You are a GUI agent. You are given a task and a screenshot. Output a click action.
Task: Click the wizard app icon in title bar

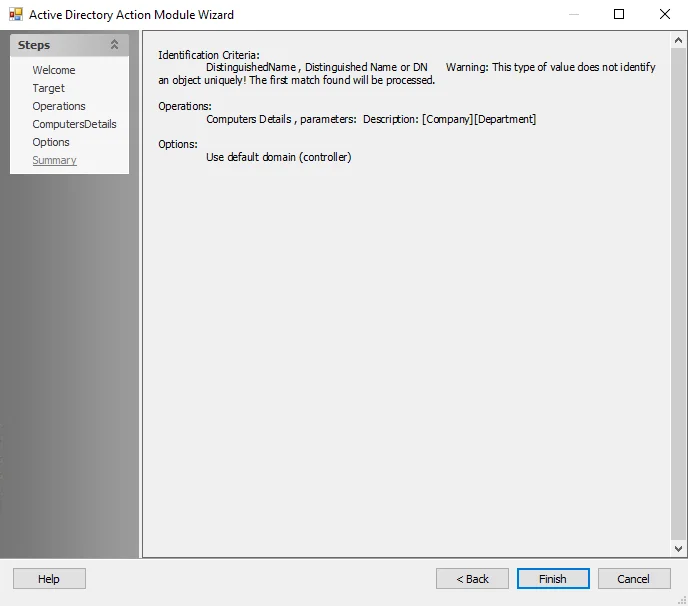16,14
